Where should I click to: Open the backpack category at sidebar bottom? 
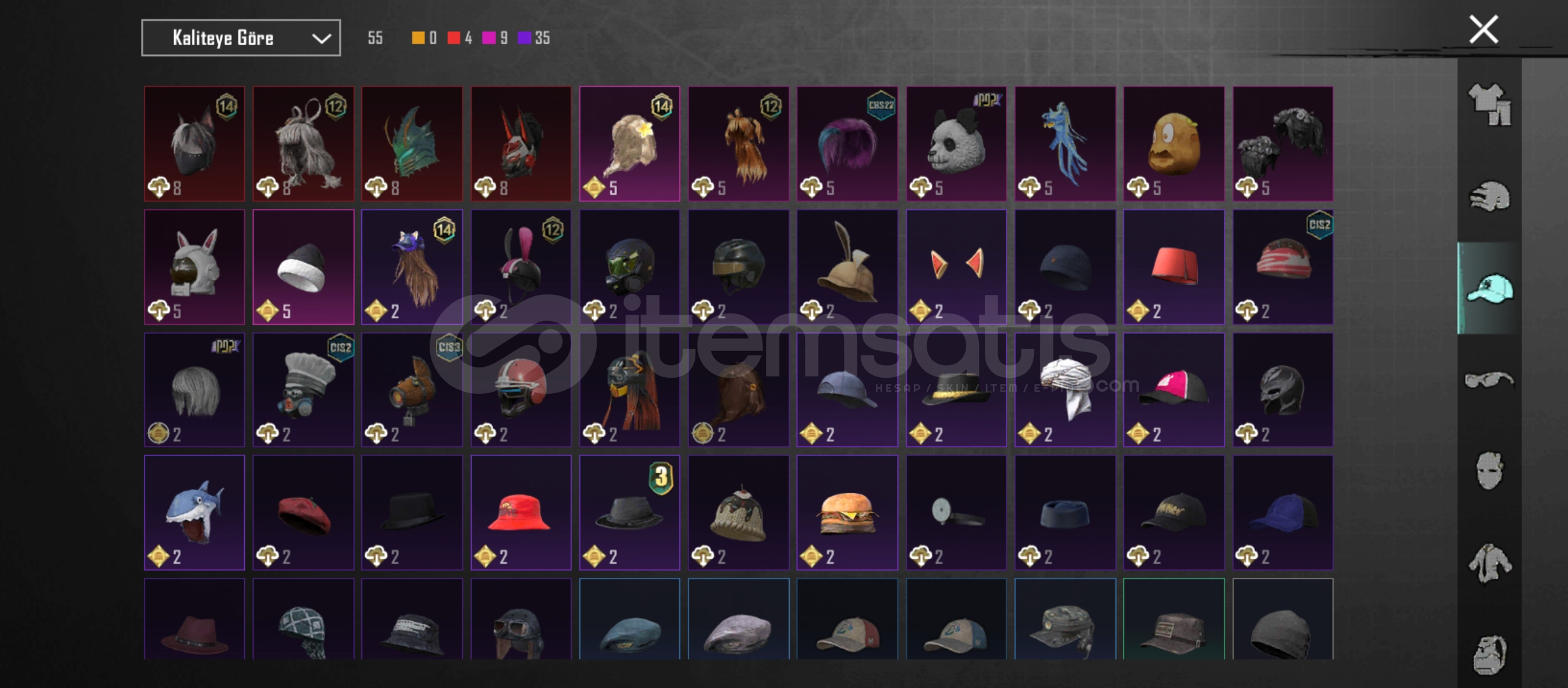tap(1490, 654)
